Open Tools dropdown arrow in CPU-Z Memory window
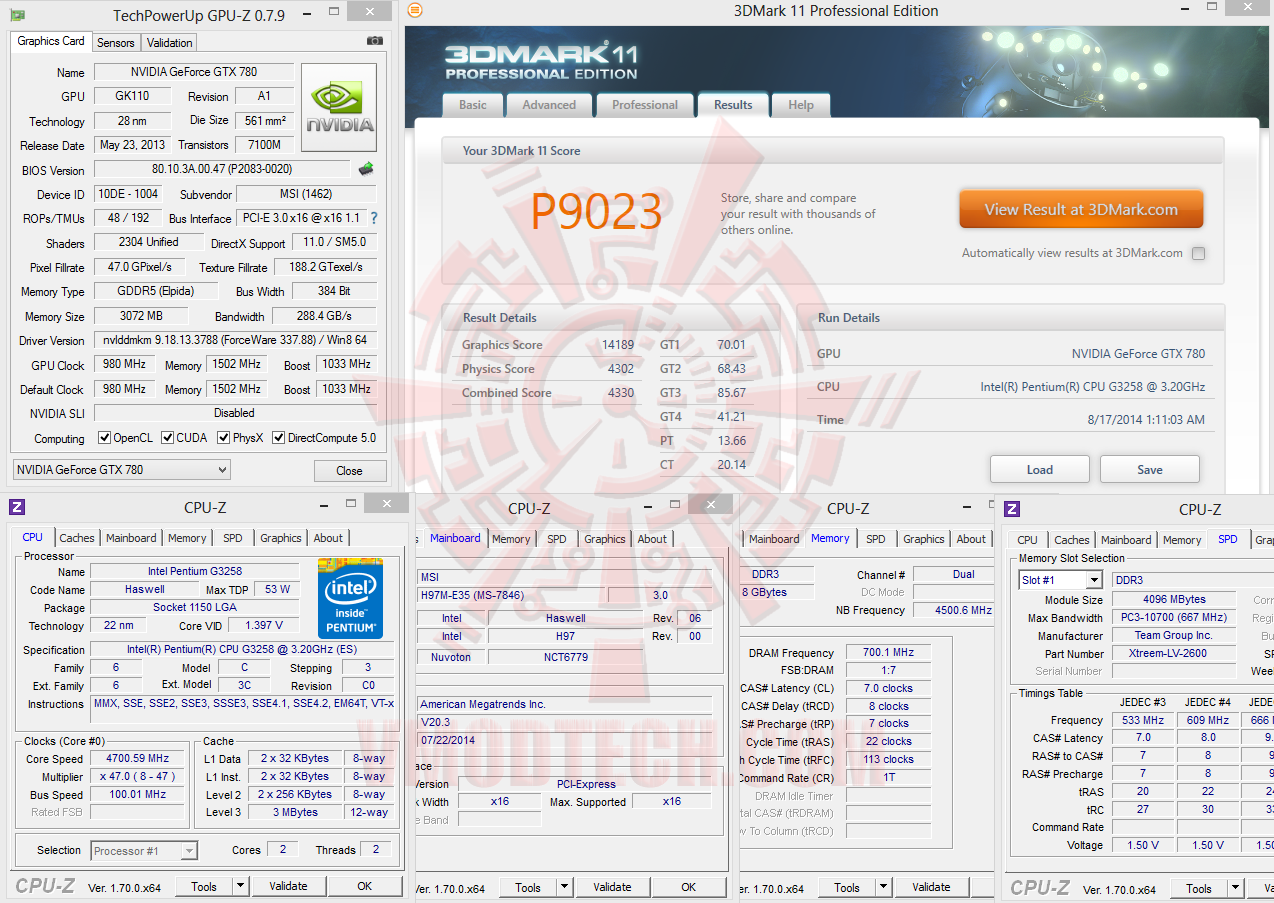 883,887
